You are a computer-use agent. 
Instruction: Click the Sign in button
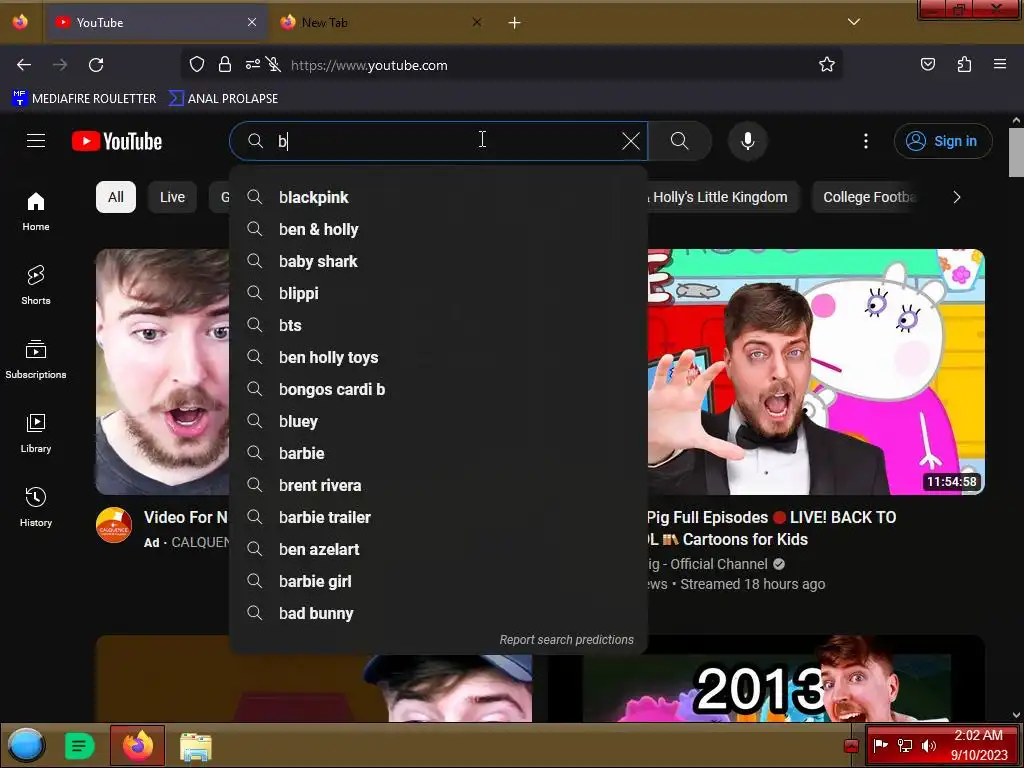(x=943, y=141)
